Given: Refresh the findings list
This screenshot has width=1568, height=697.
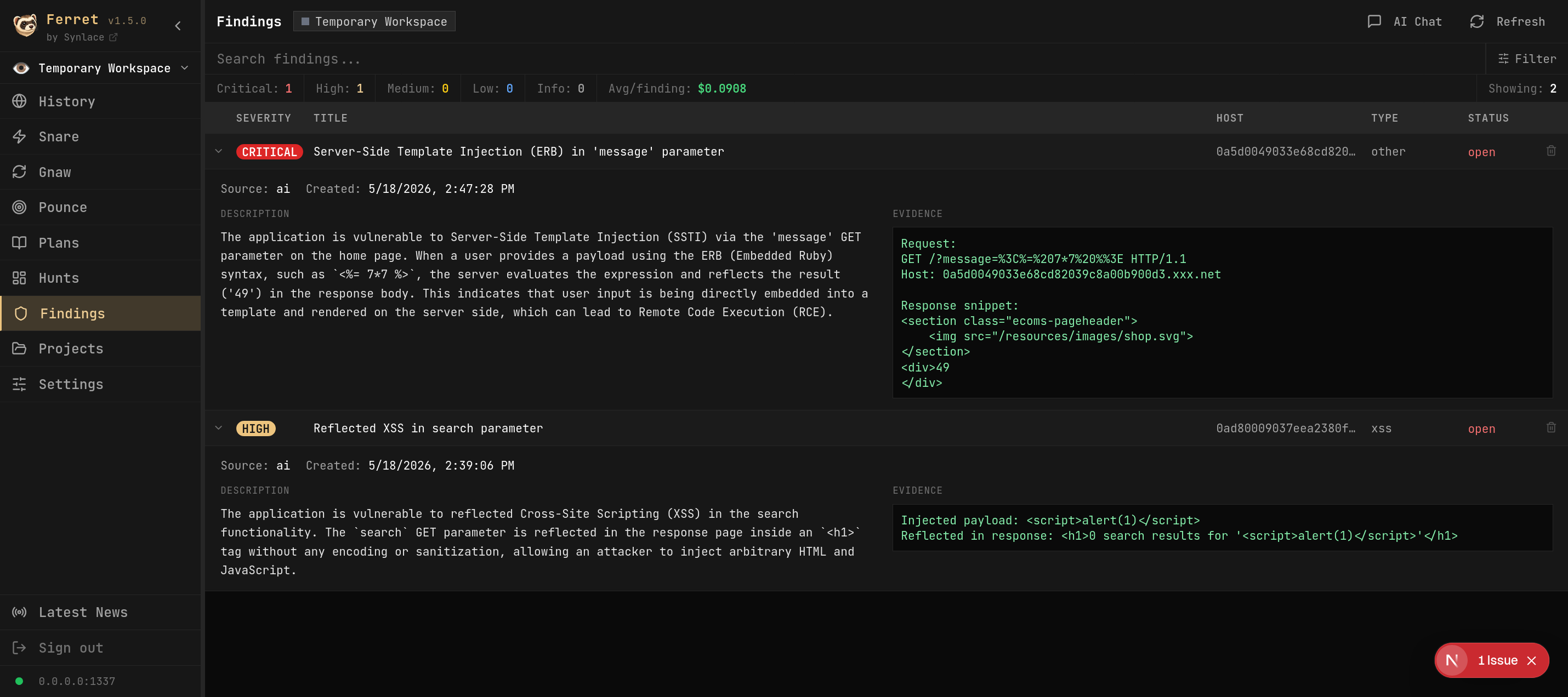Looking at the screenshot, I should (1508, 21).
